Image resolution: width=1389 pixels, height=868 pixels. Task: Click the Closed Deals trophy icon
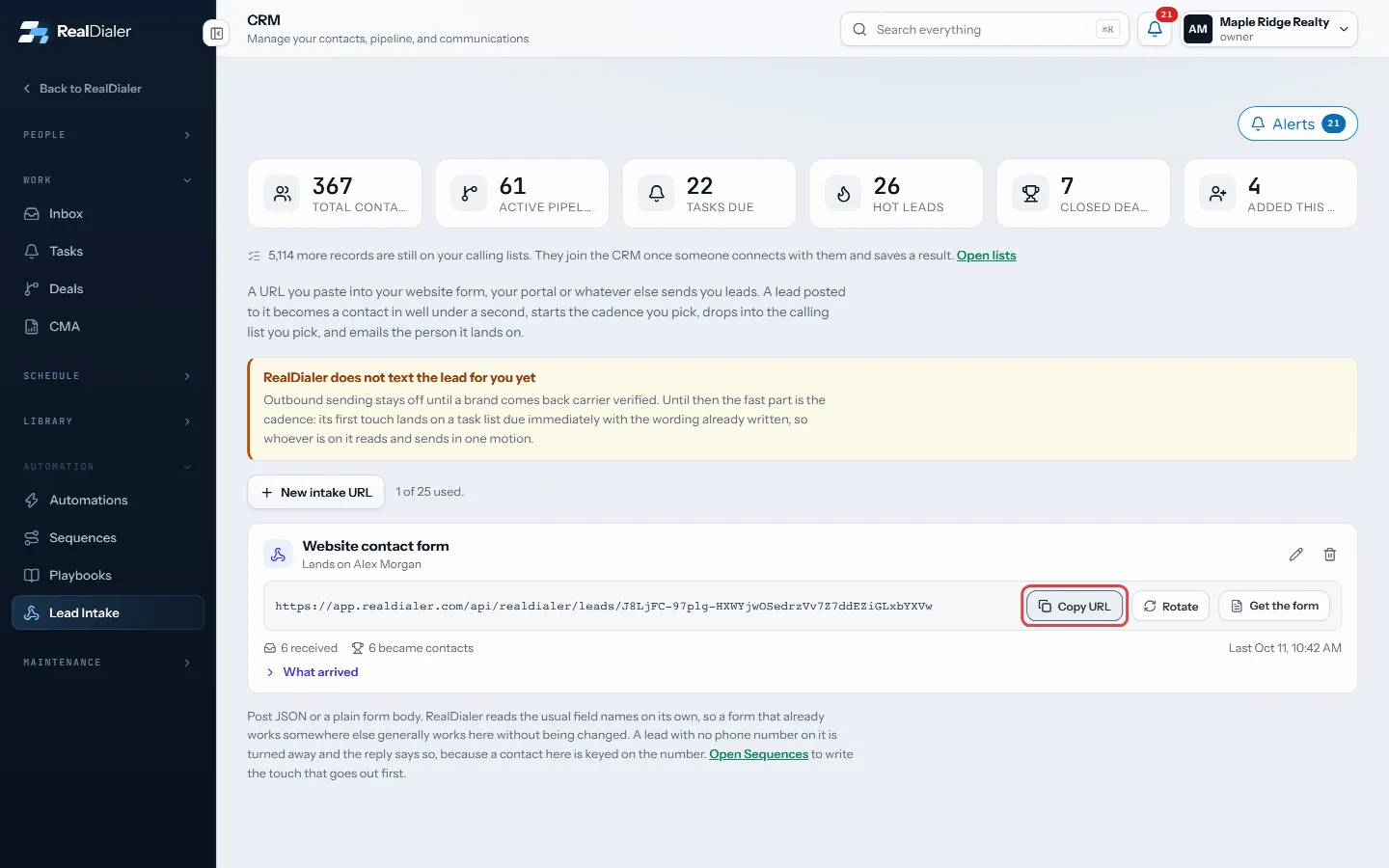[1030, 194]
